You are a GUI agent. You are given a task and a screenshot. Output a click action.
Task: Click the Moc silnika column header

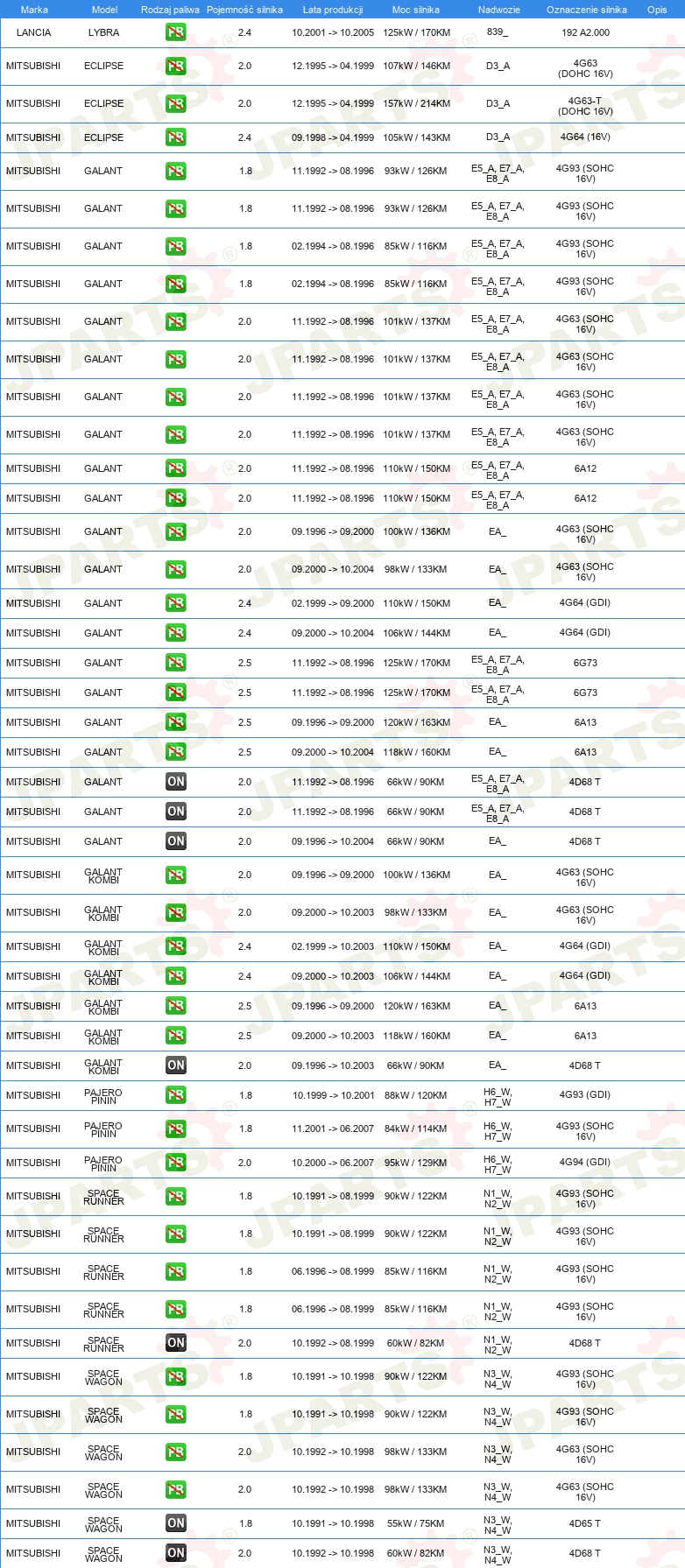point(416,10)
